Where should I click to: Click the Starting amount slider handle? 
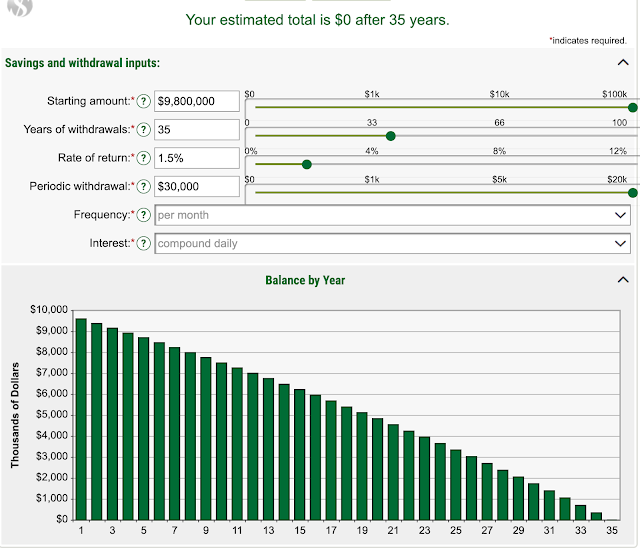coord(633,107)
